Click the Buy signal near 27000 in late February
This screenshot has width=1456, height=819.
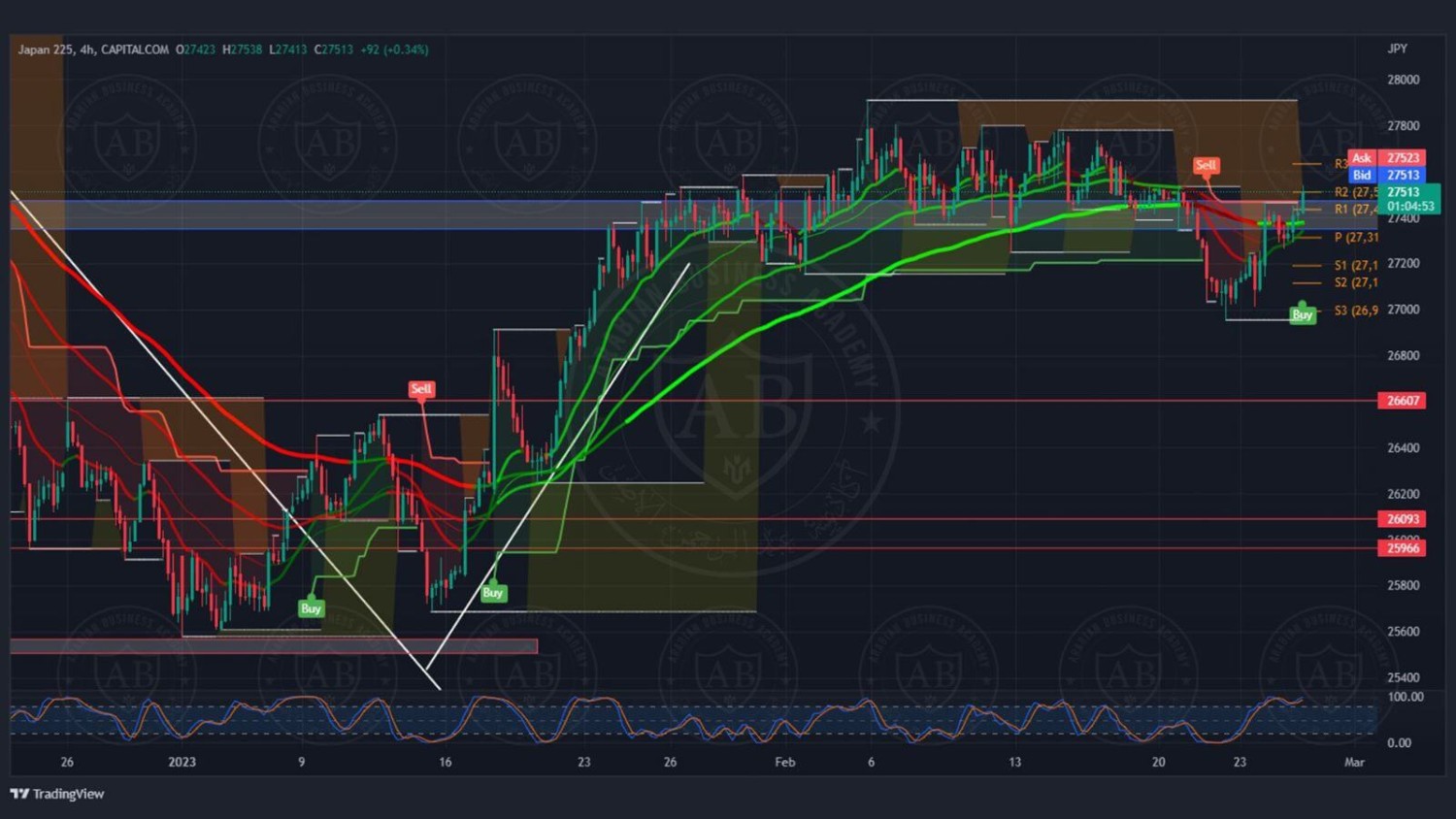(1303, 314)
